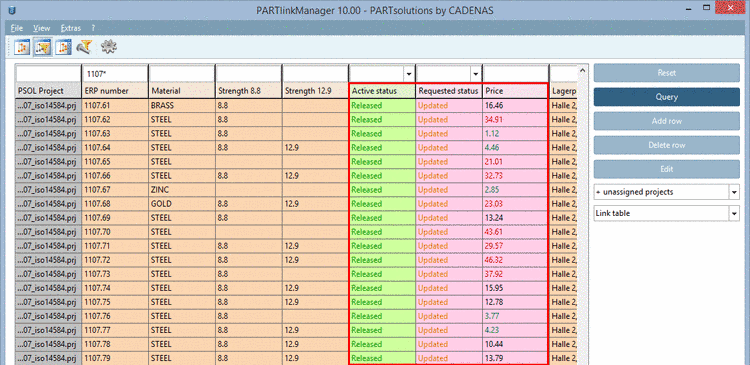Select price cell 43.61
750x365 pixels.
click(x=515, y=232)
